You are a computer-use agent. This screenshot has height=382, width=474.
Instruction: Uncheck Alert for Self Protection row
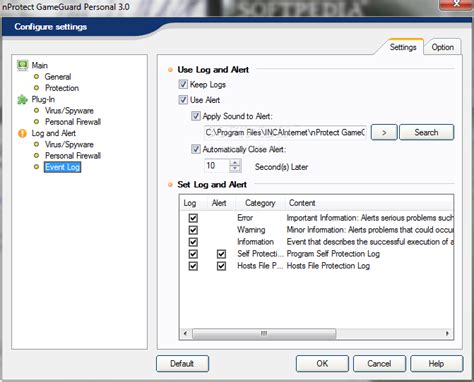pos(221,254)
